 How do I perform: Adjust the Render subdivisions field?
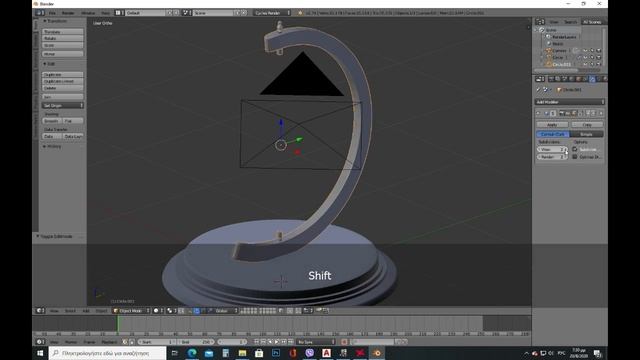tap(552, 157)
